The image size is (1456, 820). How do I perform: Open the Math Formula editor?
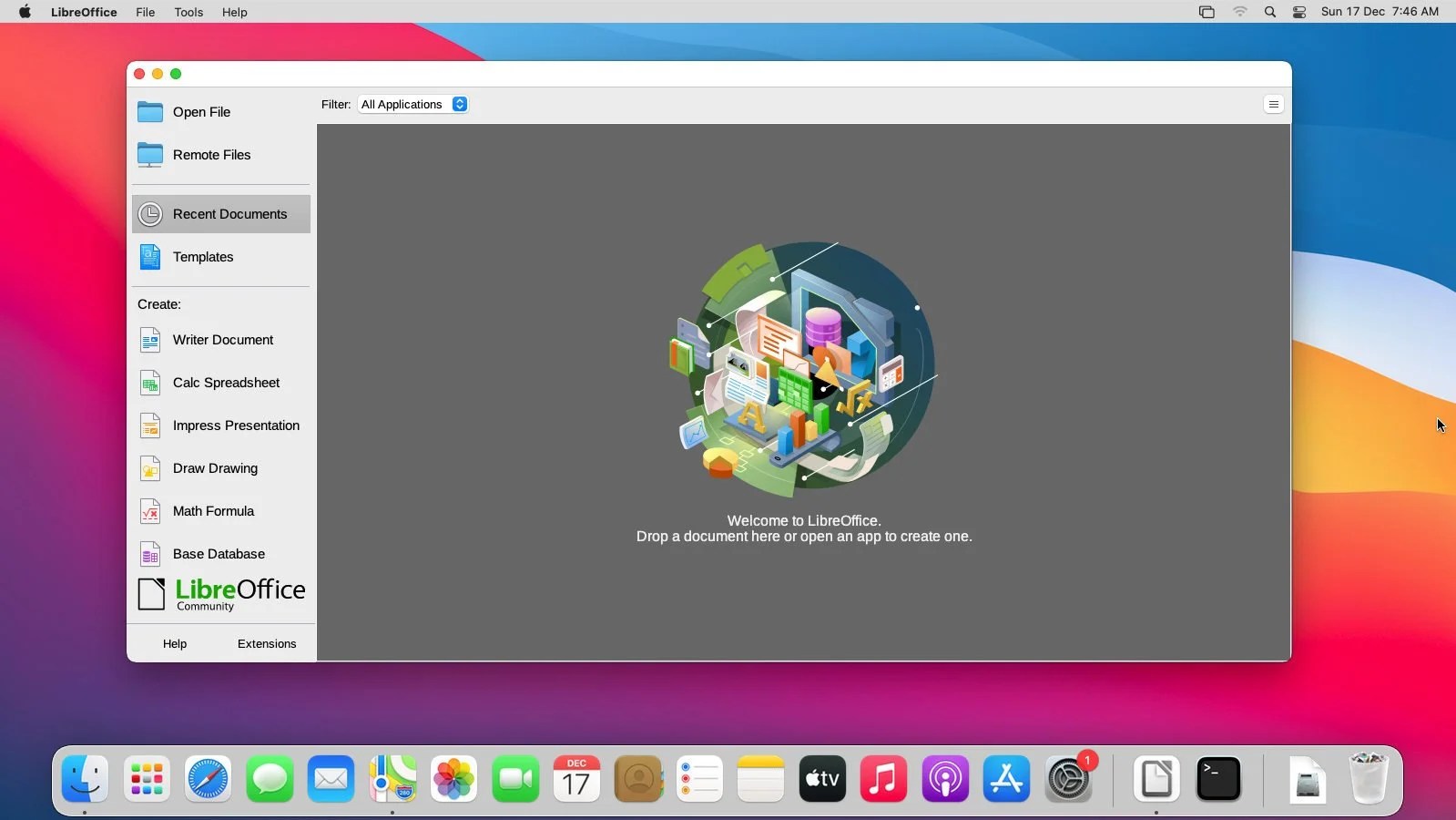(221, 511)
